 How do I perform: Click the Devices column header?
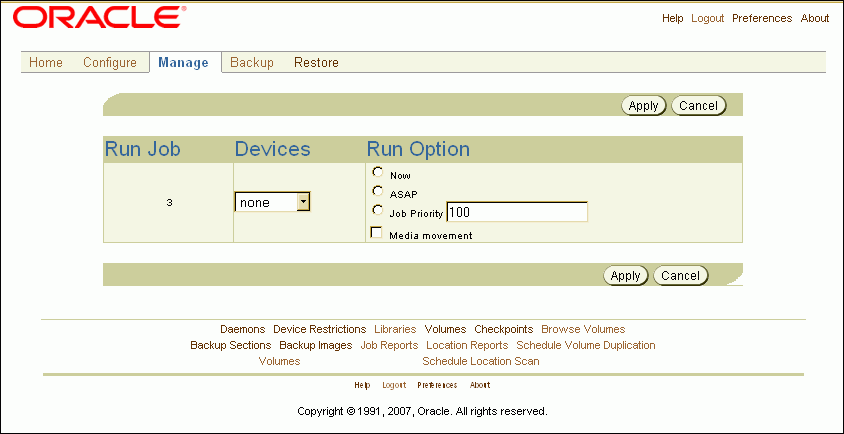[x=272, y=149]
